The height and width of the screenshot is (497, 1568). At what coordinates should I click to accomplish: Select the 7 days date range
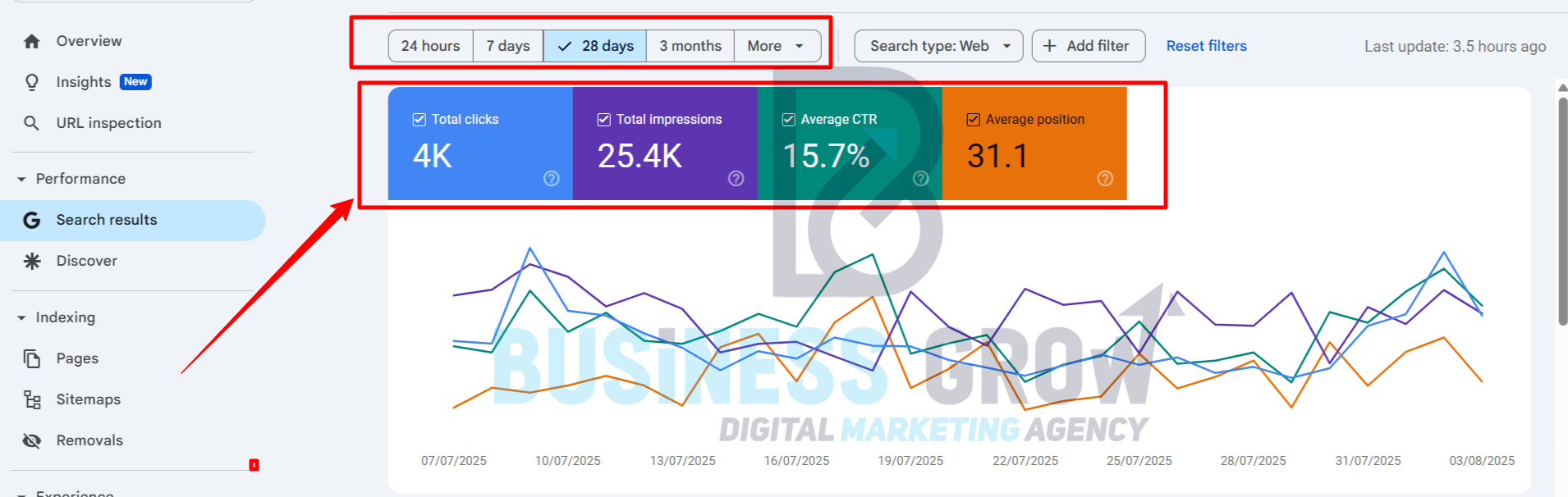(x=508, y=46)
